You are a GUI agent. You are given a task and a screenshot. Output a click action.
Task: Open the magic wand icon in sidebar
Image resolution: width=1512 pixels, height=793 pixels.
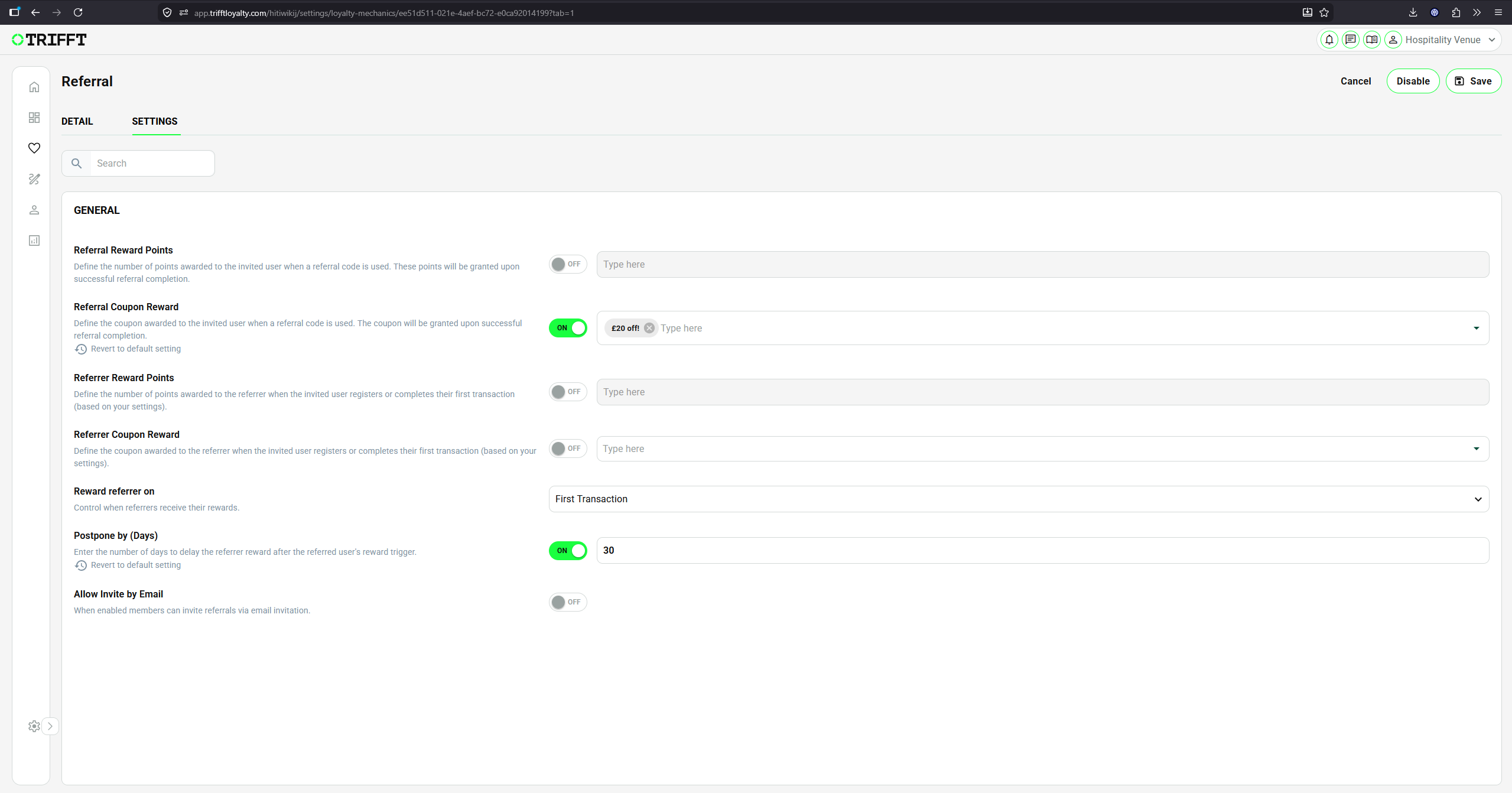pos(34,179)
